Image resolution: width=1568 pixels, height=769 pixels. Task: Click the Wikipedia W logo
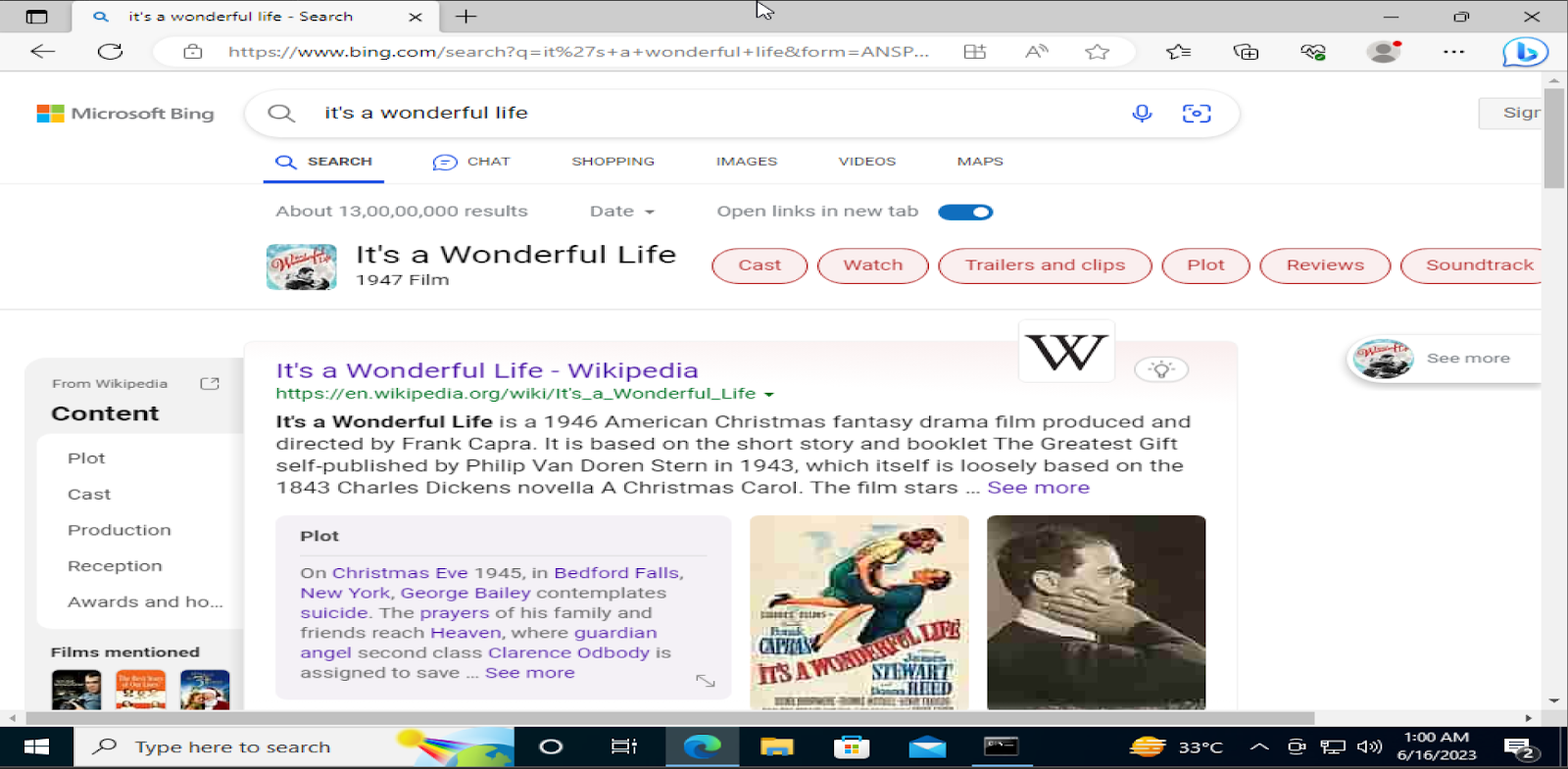click(1067, 351)
